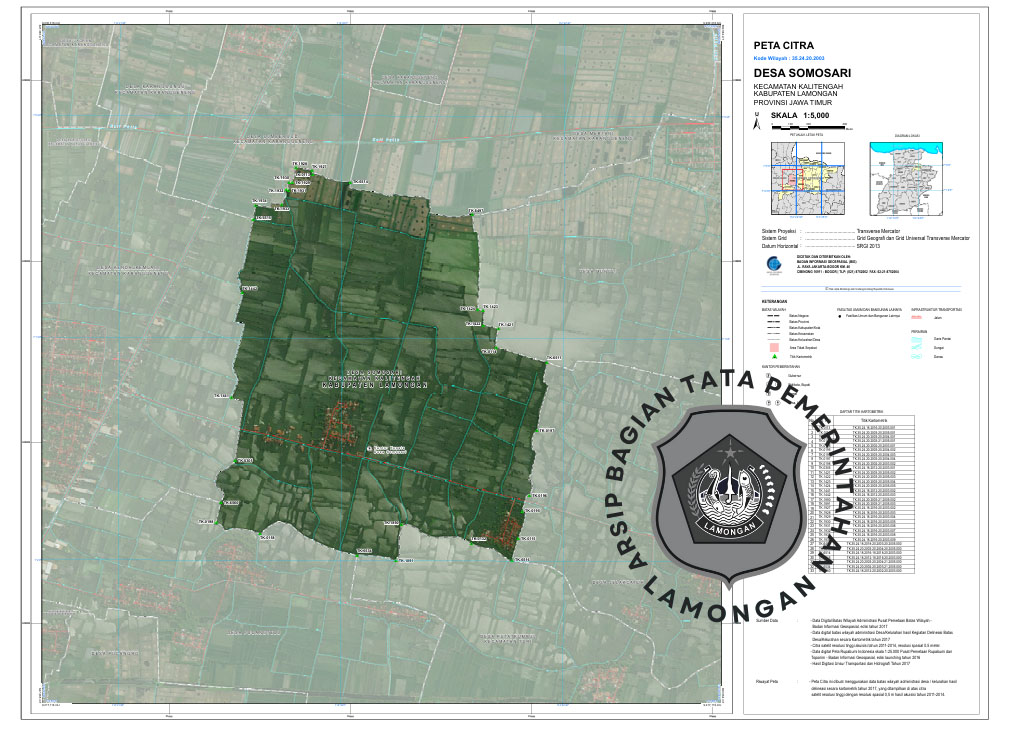
Task: Click the Batas Negara line symbol in legend
Action: coord(773,314)
